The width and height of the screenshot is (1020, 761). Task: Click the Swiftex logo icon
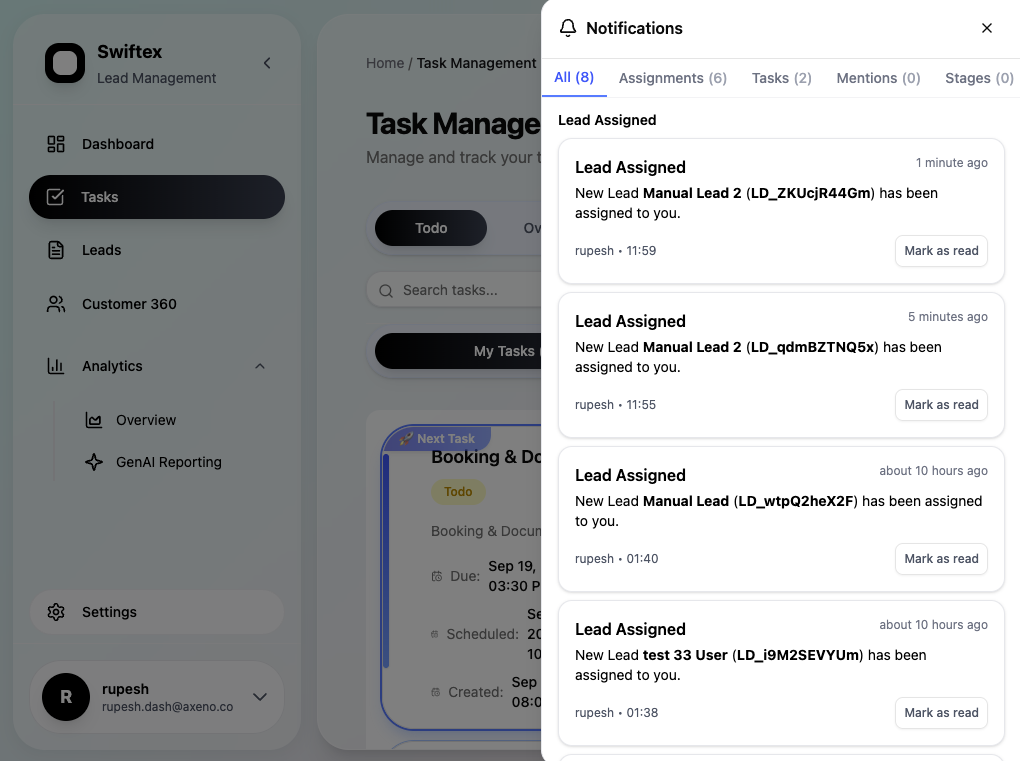(65, 64)
